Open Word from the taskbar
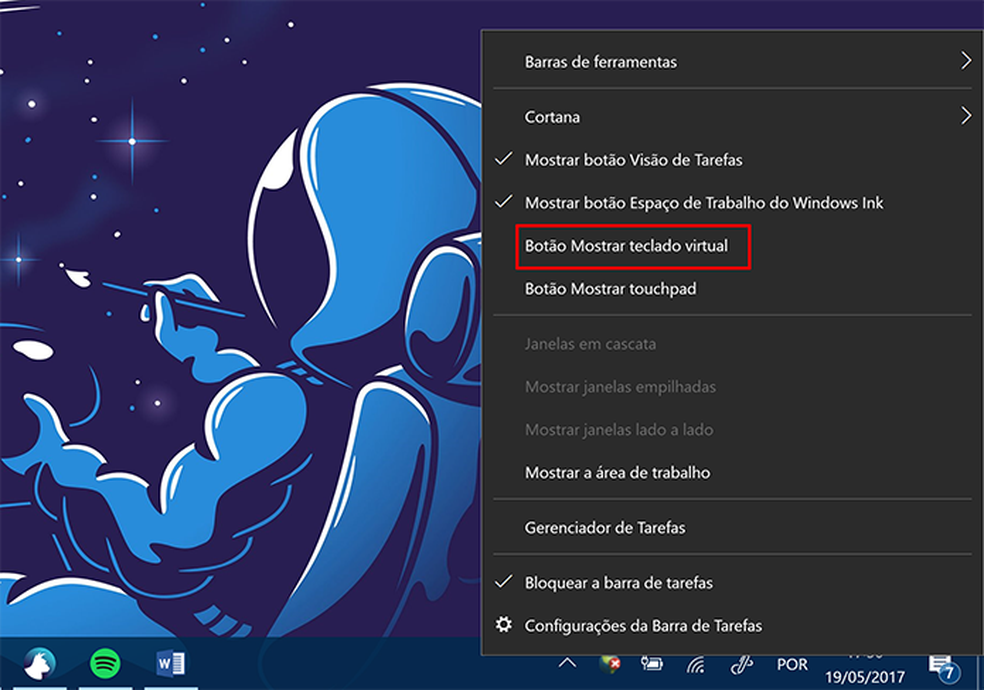Viewport: 984px width, 690px height. coord(171,663)
